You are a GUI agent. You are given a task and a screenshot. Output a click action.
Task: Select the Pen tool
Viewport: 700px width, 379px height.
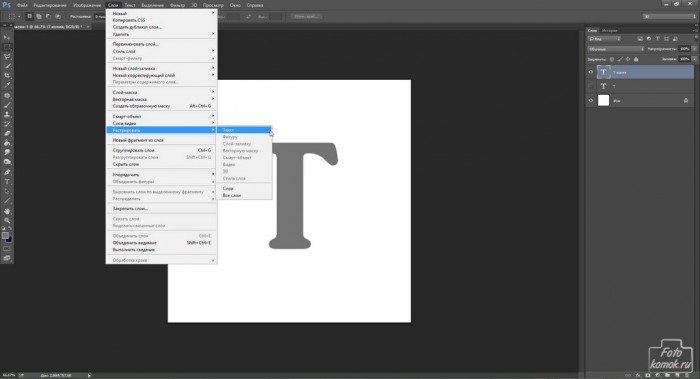pyautogui.click(x=7, y=172)
